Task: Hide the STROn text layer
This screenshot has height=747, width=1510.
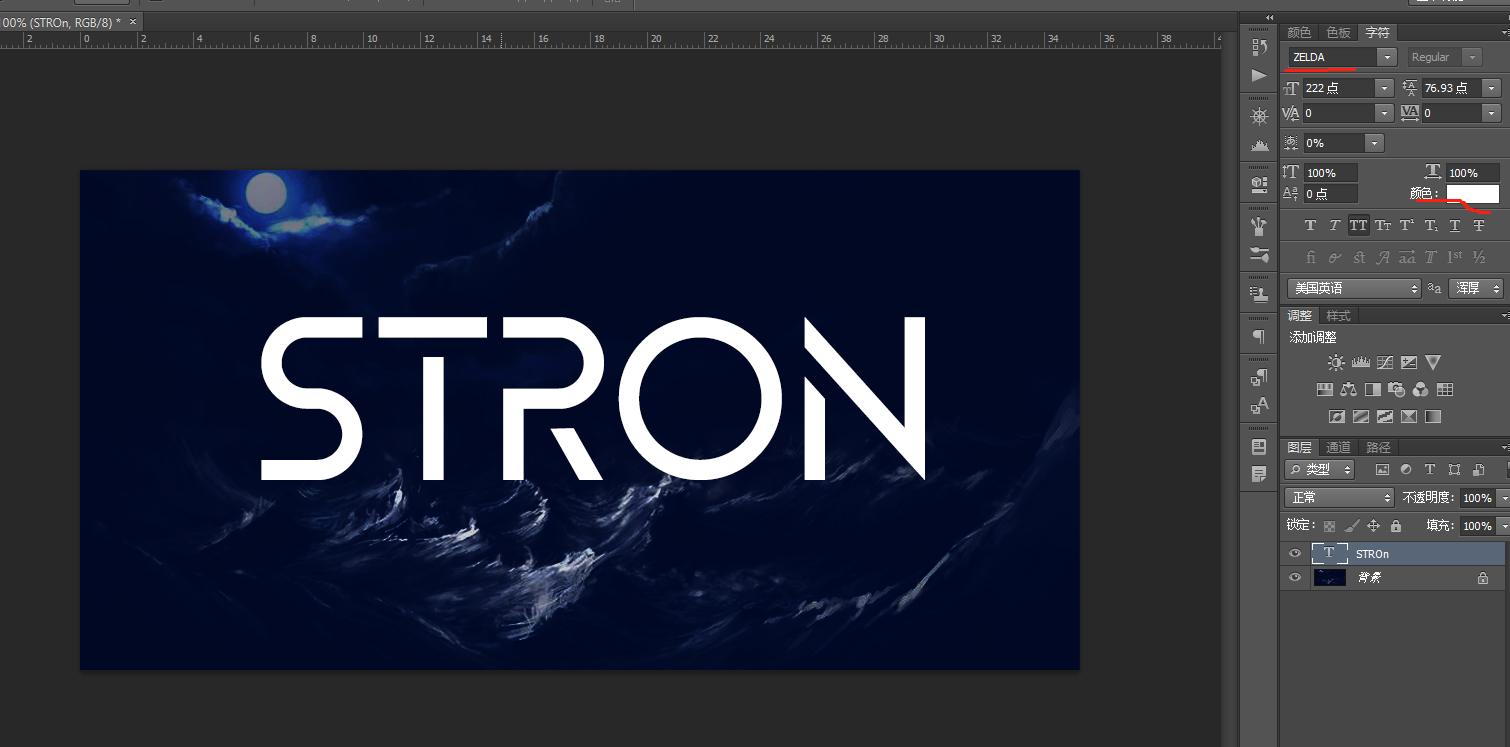Action: [1295, 553]
